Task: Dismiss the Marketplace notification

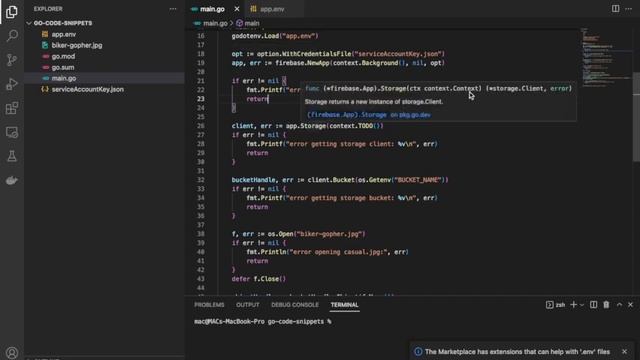Action: 624,351
